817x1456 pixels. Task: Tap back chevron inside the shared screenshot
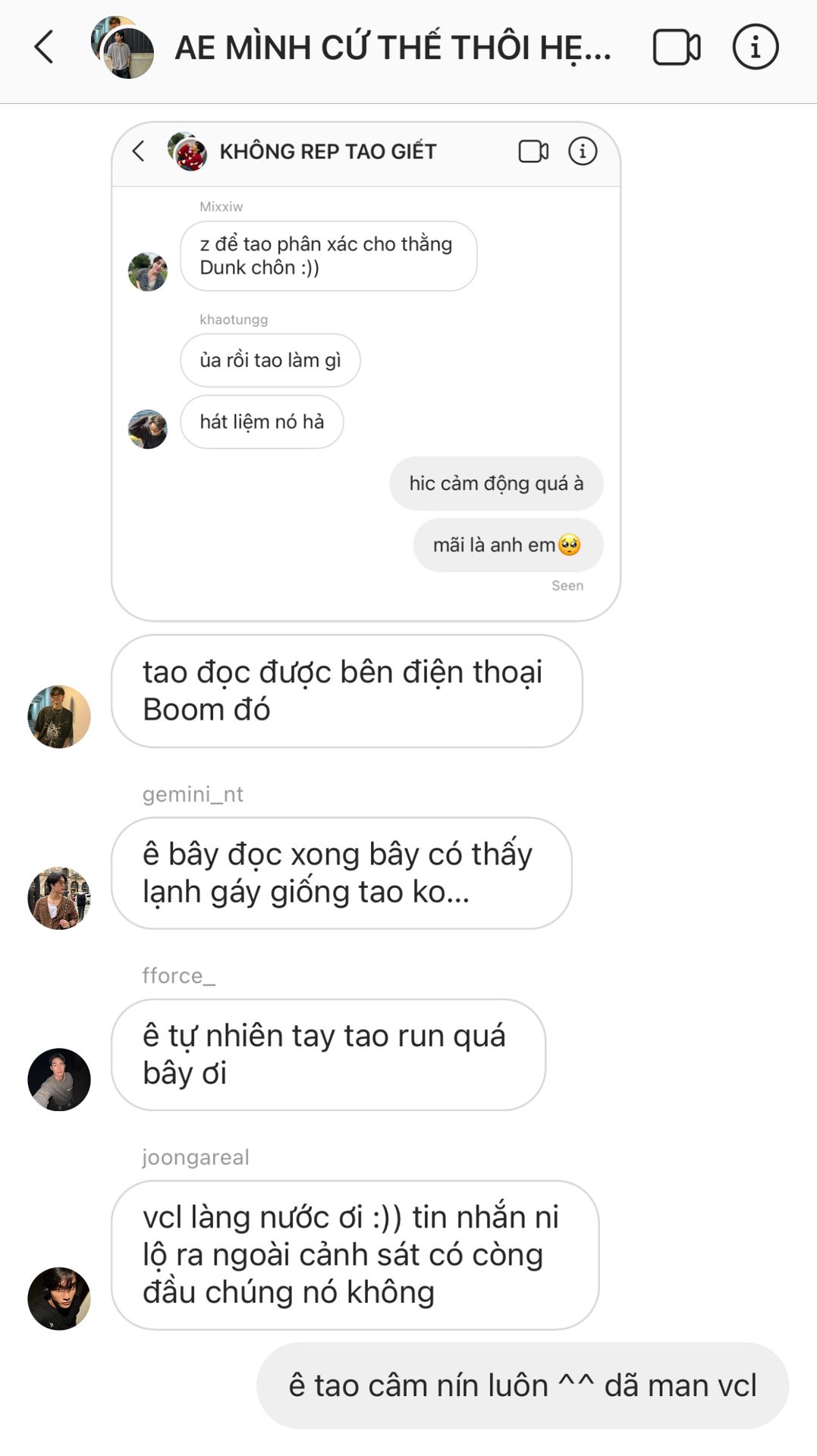(138, 151)
